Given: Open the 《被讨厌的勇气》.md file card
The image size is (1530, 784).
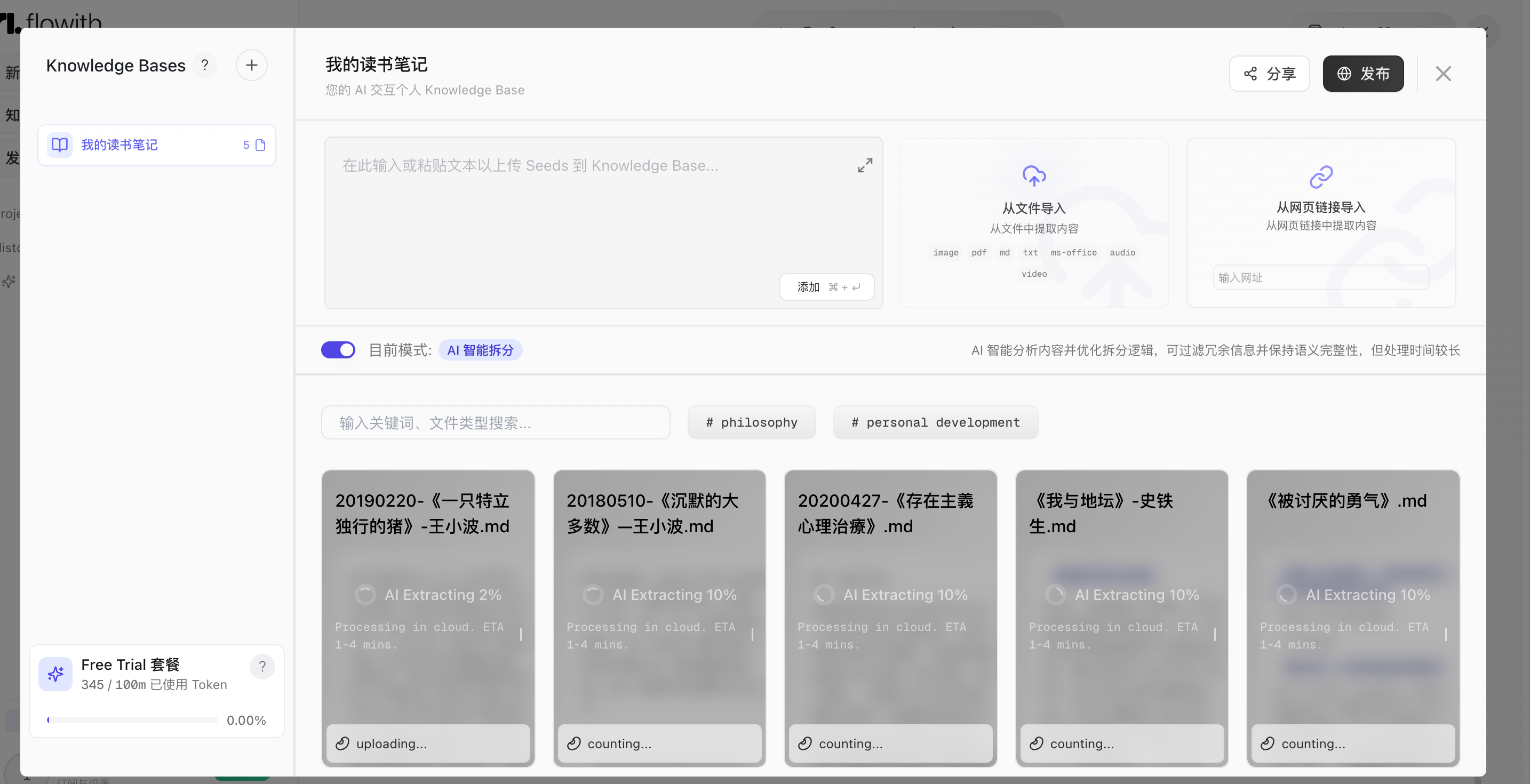Looking at the screenshot, I should click(1353, 618).
